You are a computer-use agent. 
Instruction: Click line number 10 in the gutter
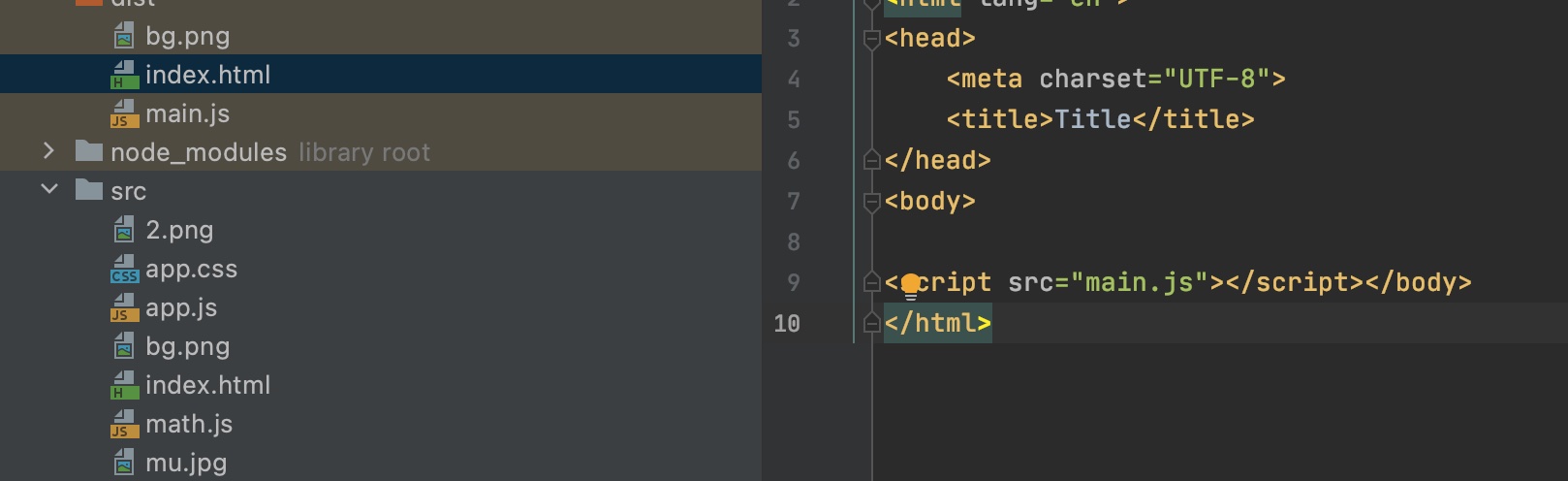coord(787,324)
